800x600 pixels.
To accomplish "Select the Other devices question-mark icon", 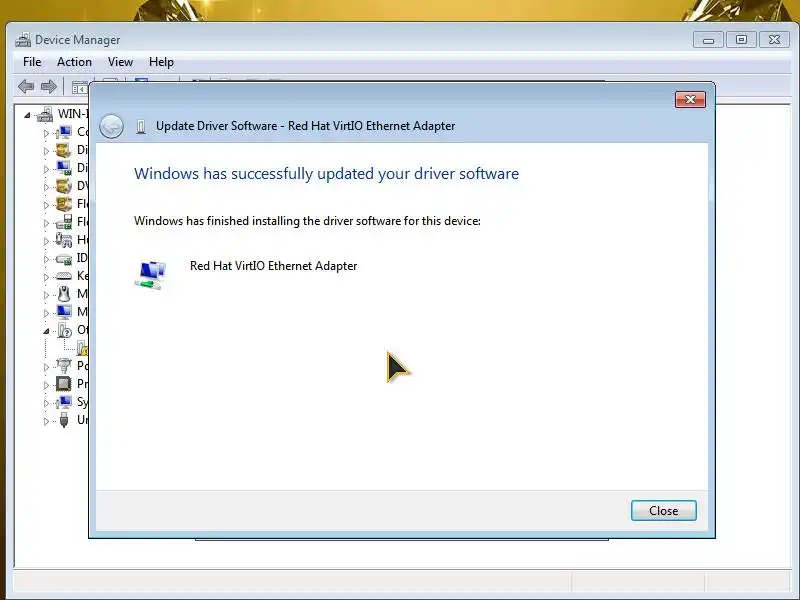I will click(64, 330).
